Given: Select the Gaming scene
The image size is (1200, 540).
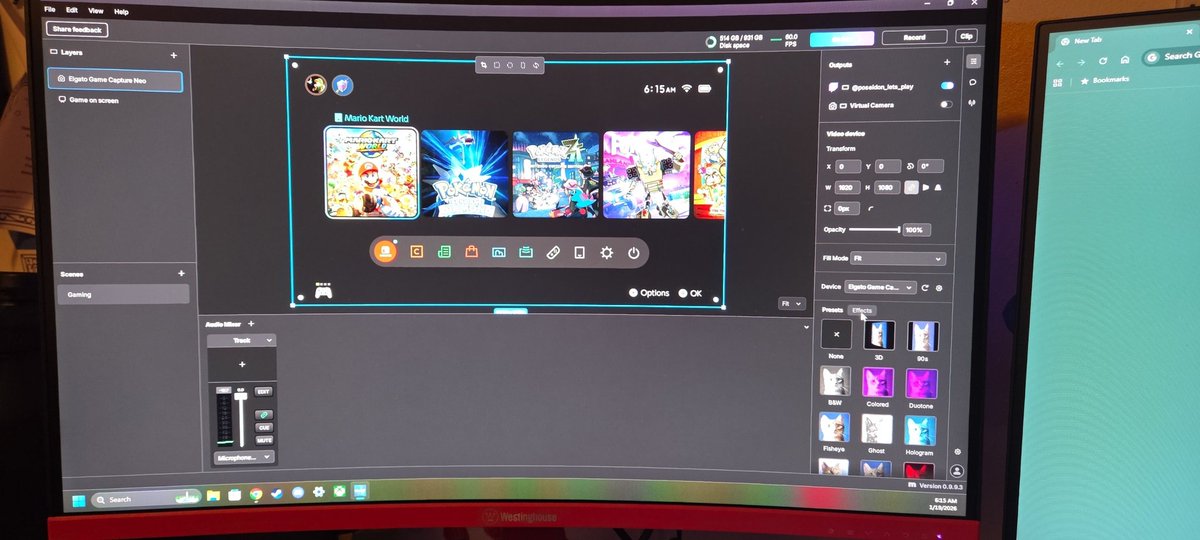Looking at the screenshot, I should click(x=123, y=294).
